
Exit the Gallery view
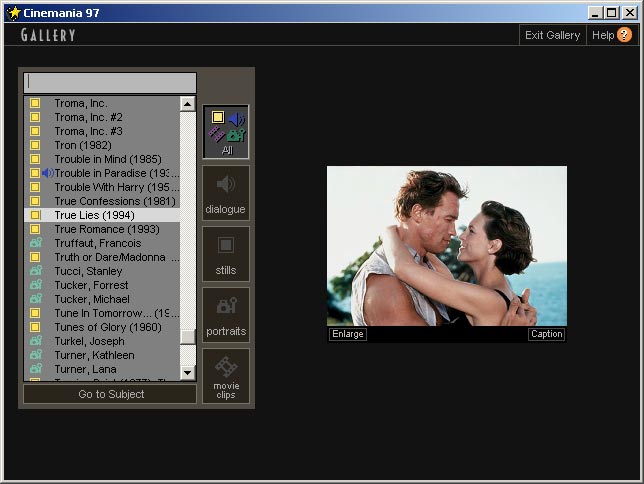pos(552,35)
